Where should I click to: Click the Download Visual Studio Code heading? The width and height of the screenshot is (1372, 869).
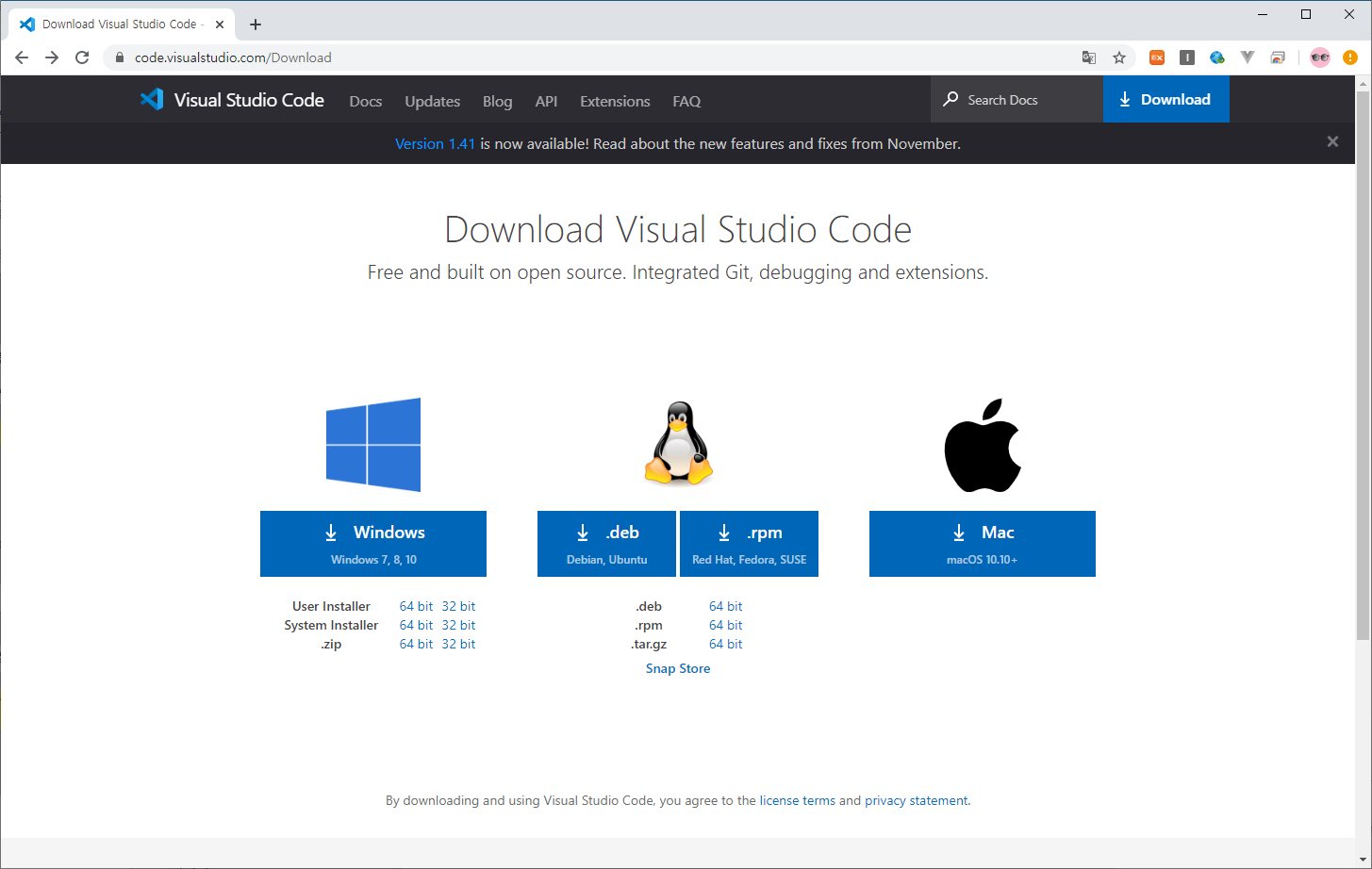click(678, 229)
